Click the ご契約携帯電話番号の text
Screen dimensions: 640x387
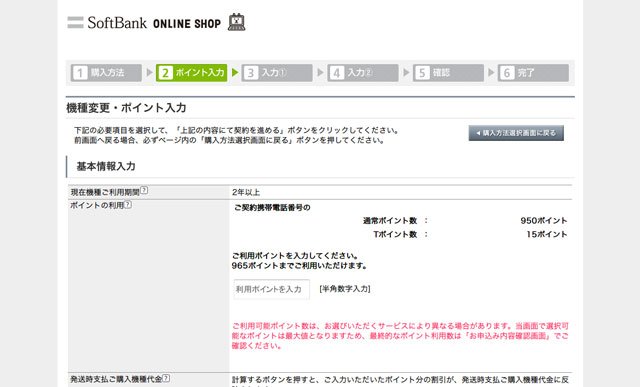click(x=272, y=207)
